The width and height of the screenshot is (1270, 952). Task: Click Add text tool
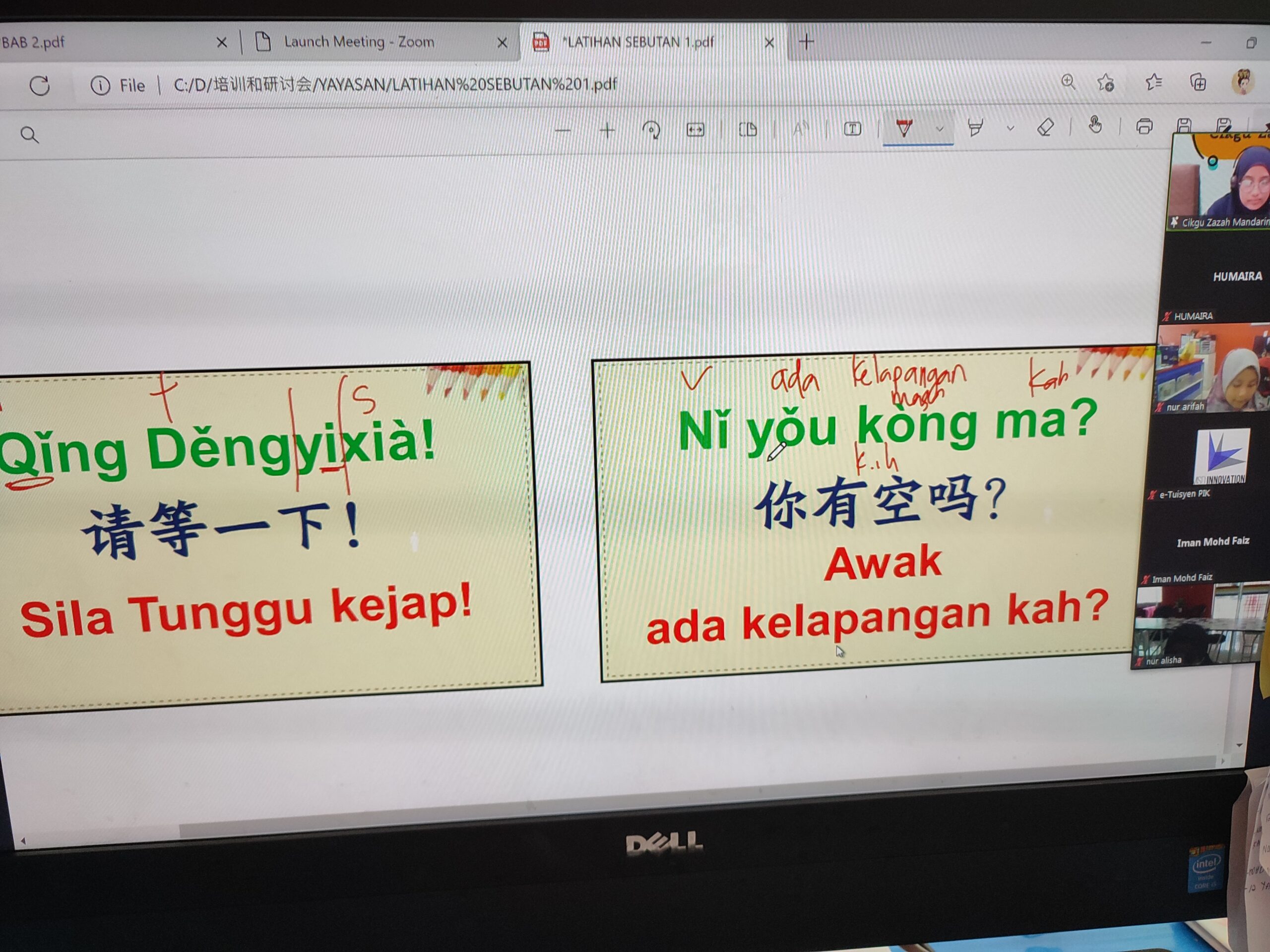tap(853, 128)
